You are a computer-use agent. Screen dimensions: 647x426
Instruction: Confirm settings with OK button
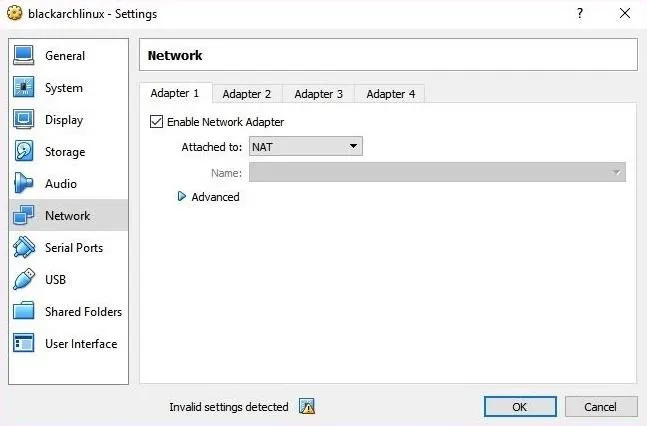(x=520, y=407)
